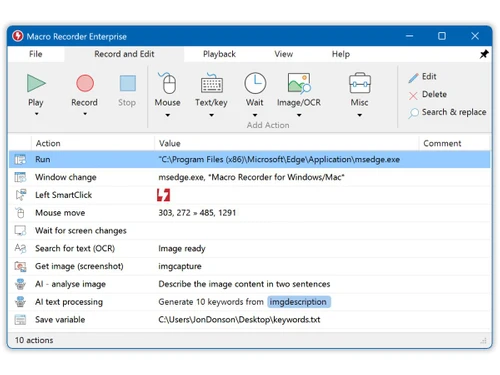Click the Text/key keyboard icon

tap(211, 83)
